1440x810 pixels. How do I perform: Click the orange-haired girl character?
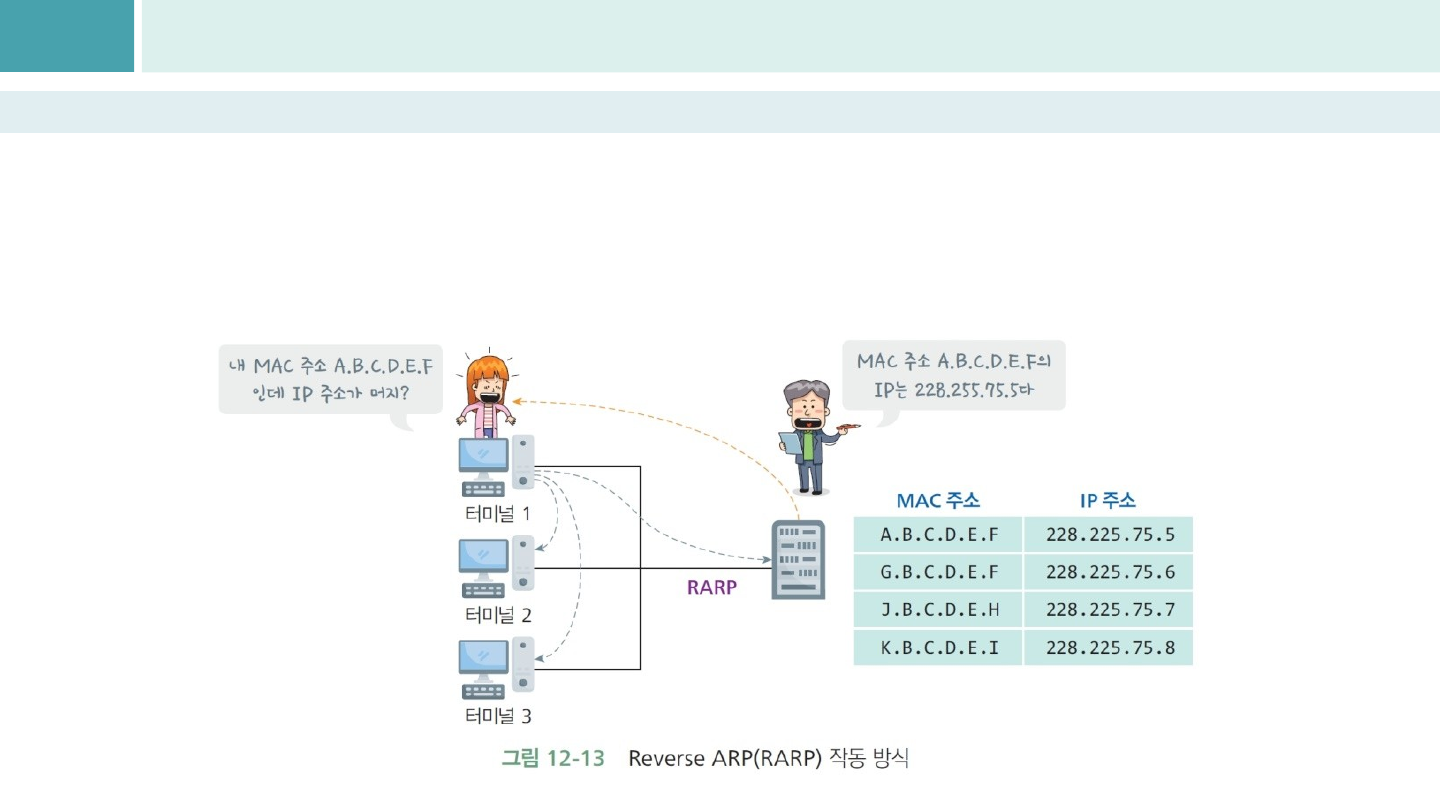click(x=489, y=397)
